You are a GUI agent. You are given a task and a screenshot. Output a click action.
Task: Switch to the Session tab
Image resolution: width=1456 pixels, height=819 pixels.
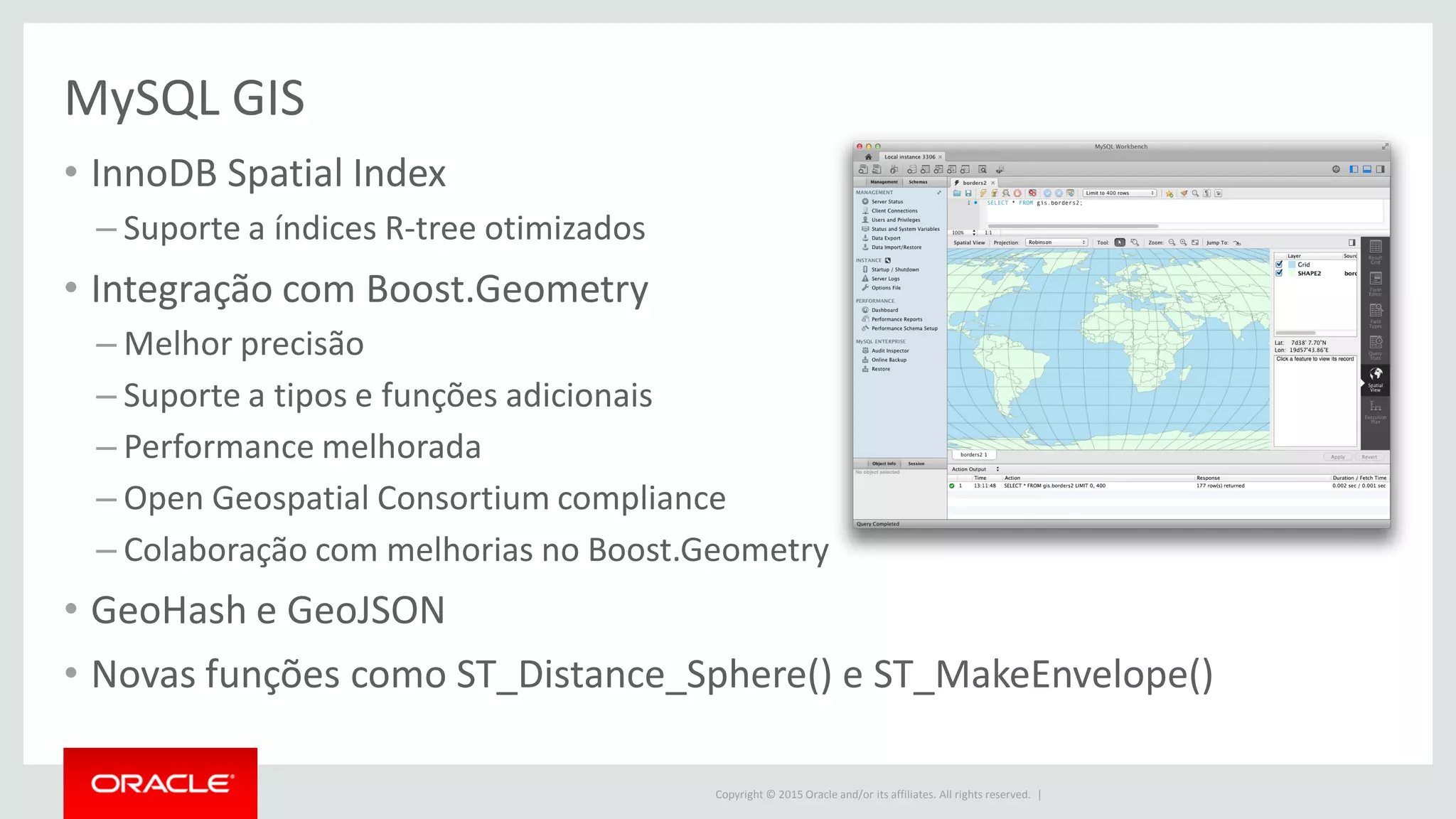tap(916, 464)
